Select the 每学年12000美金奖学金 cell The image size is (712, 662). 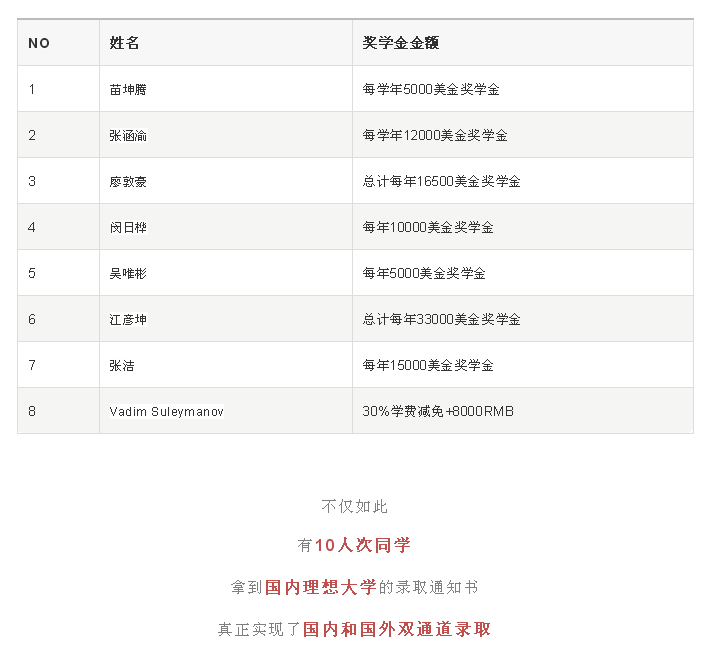coord(435,135)
